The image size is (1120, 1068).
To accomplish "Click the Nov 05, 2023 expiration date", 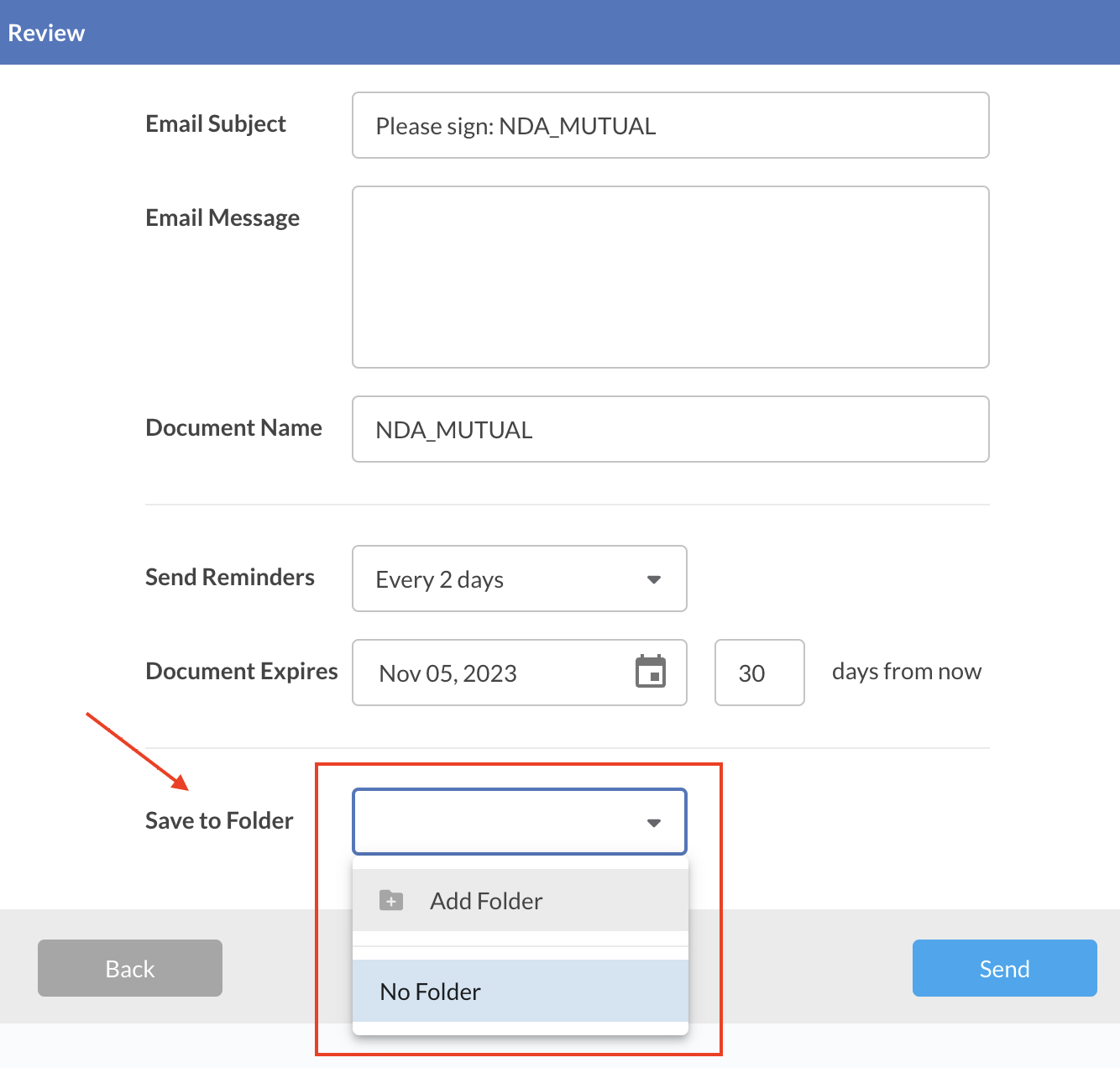I will (x=448, y=673).
